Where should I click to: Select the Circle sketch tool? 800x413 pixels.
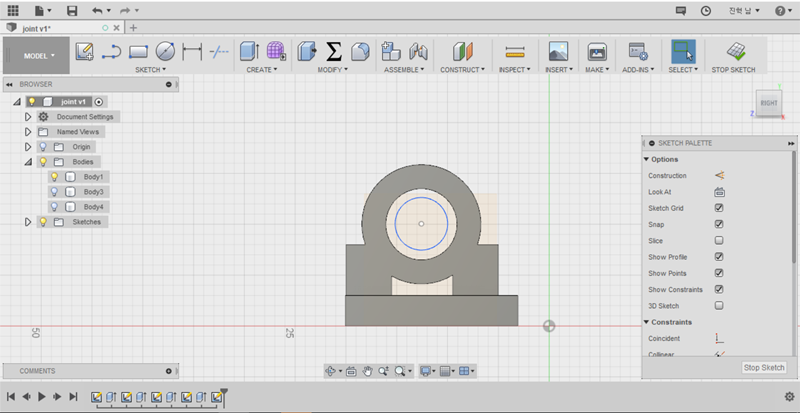[x=165, y=51]
